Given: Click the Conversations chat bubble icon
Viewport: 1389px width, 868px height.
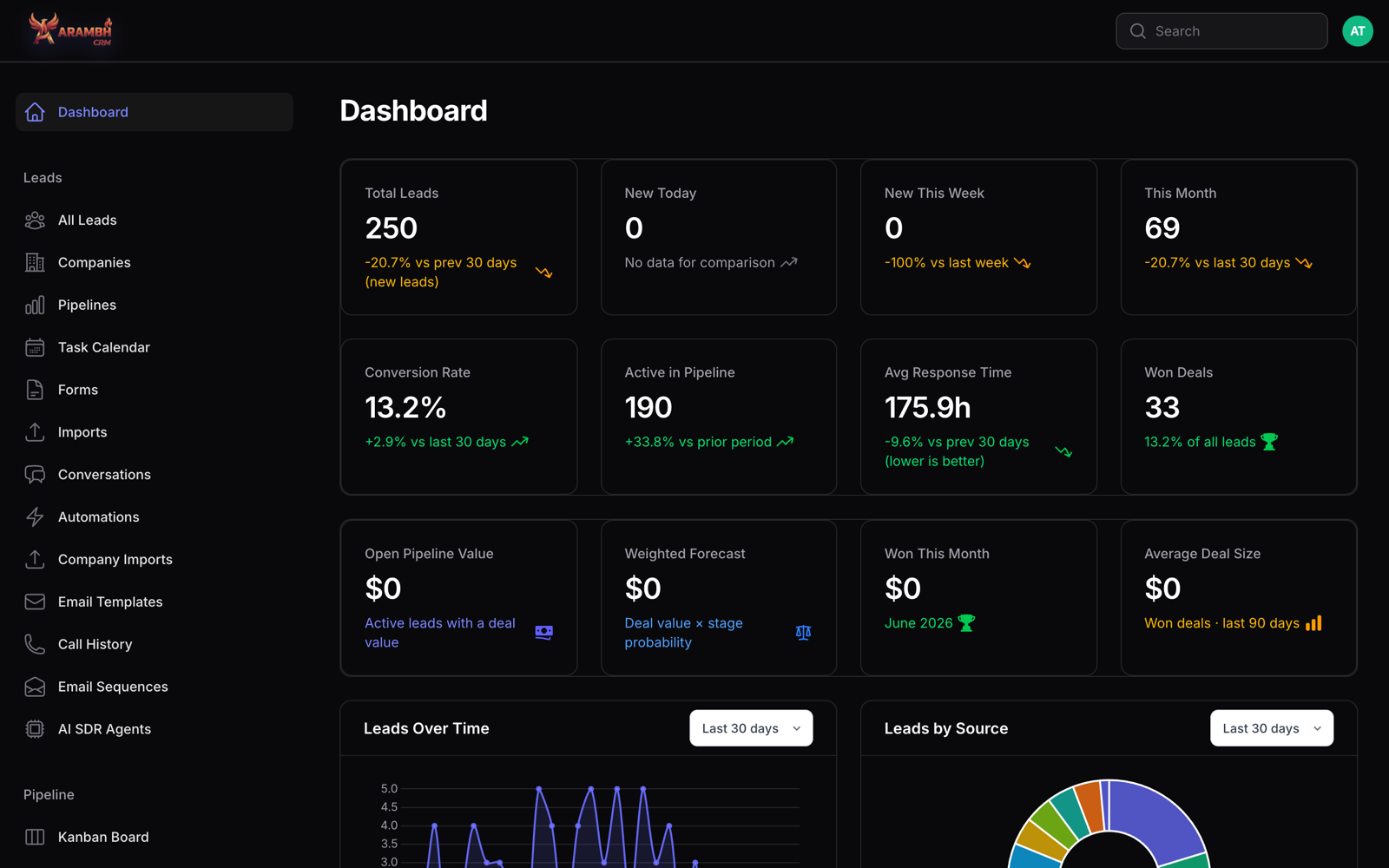Looking at the screenshot, I should pos(35,475).
